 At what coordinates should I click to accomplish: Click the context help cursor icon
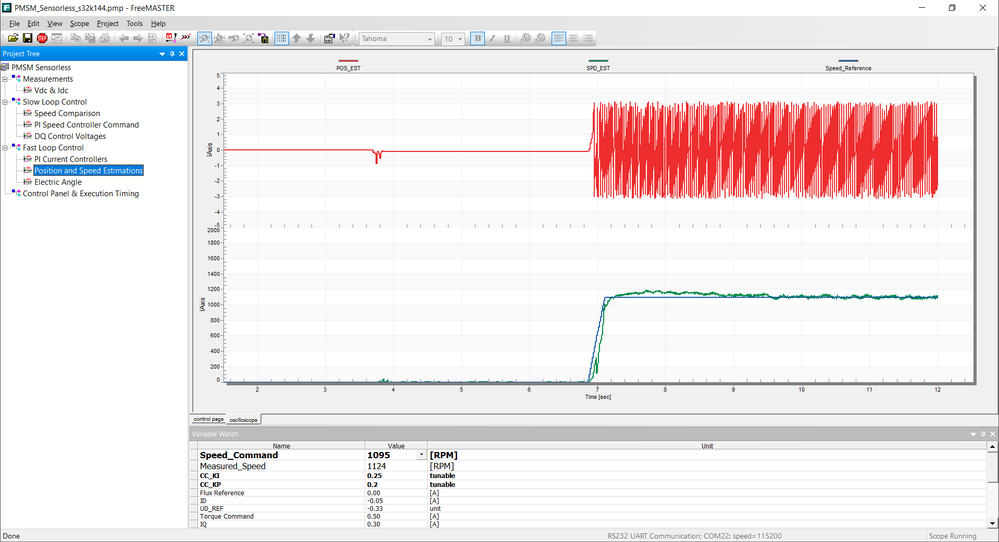click(344, 39)
